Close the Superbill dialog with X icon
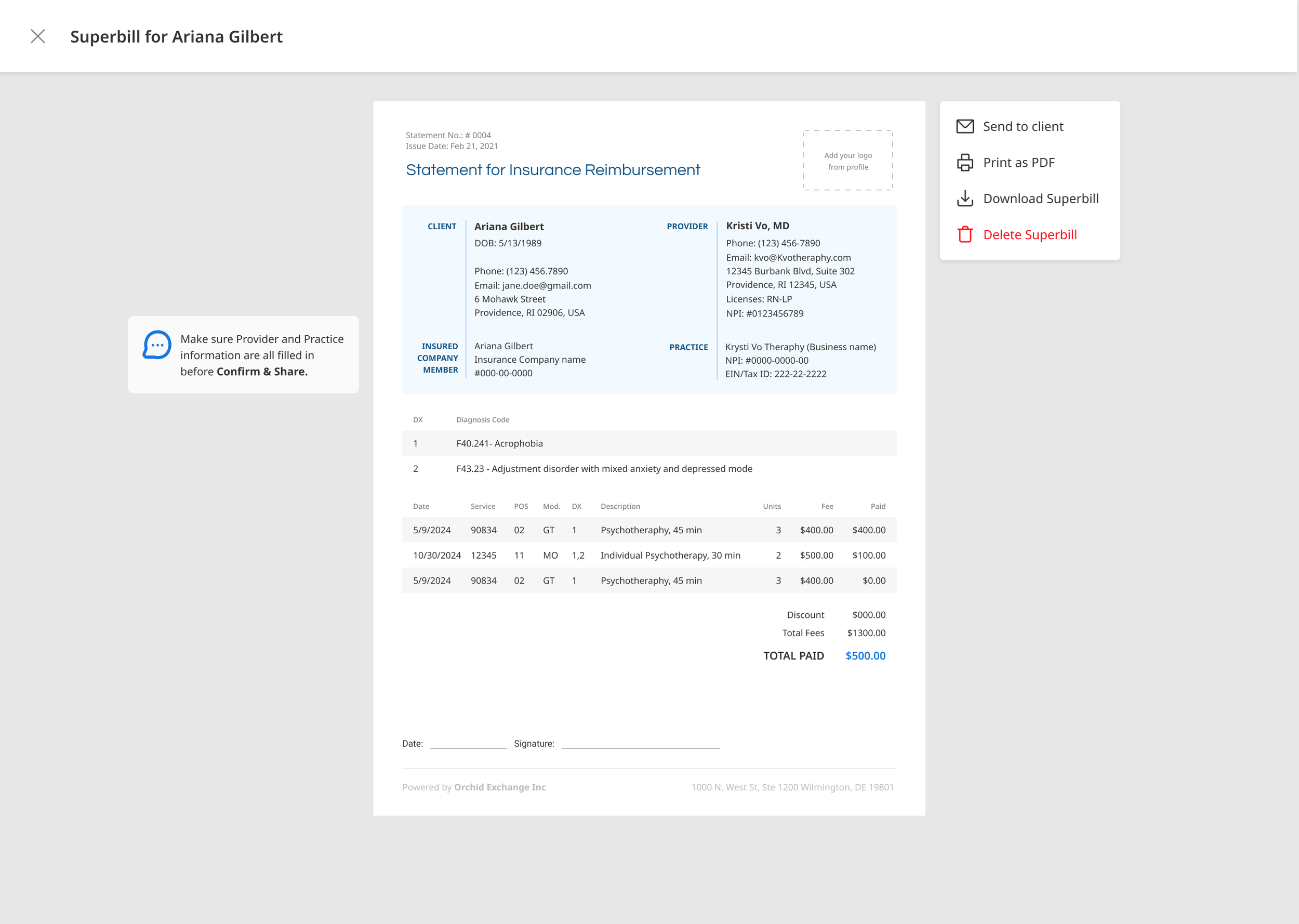This screenshot has height=924, width=1299. (37, 36)
